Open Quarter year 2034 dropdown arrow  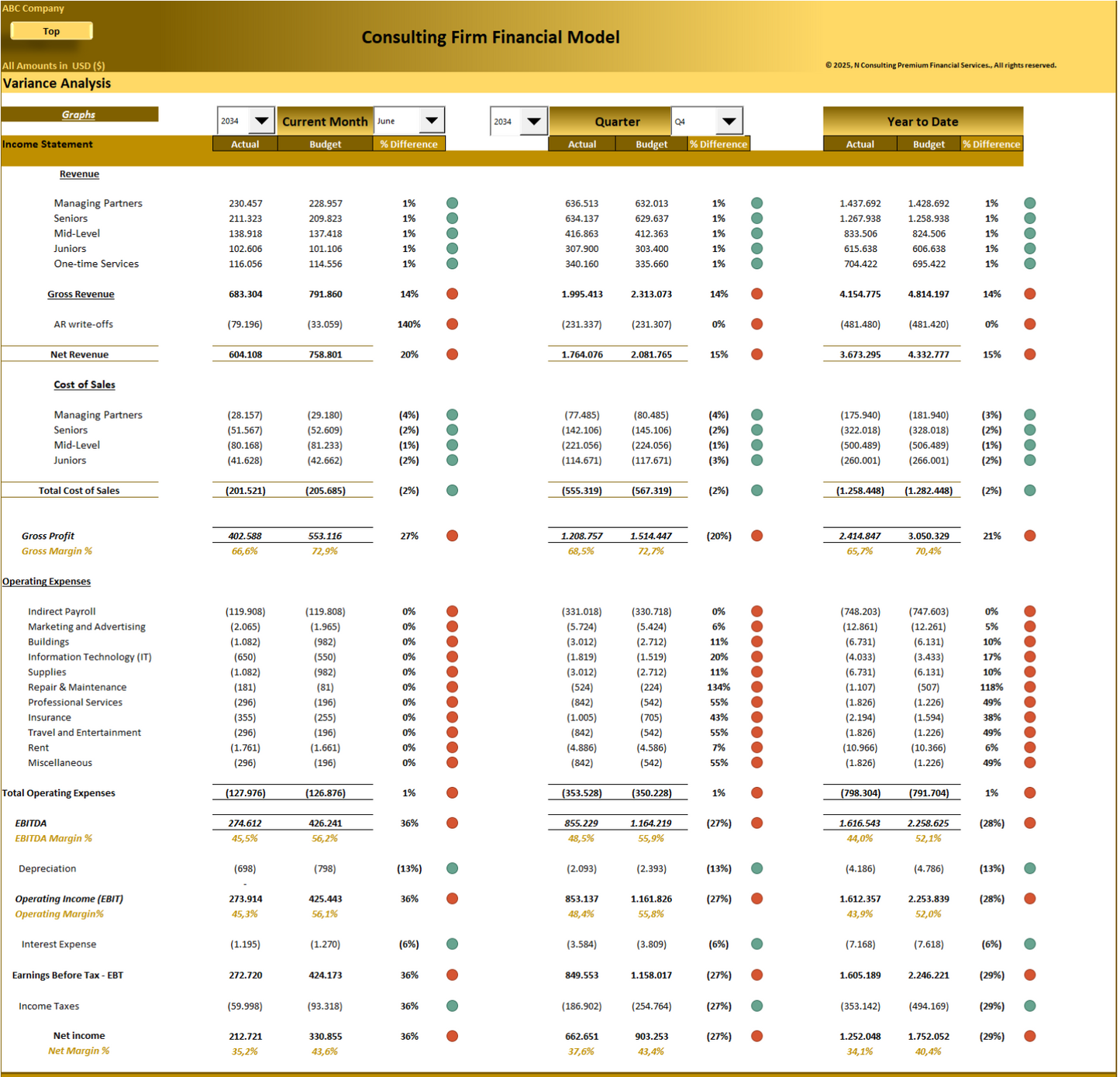click(534, 122)
